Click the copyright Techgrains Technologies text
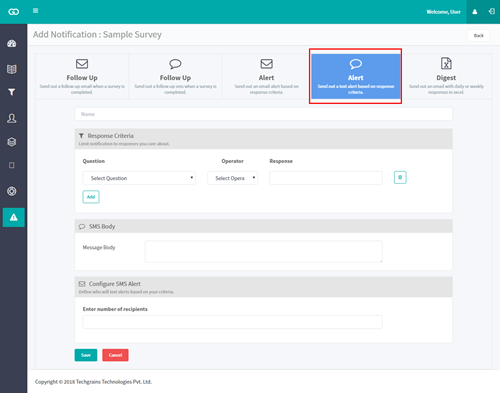The height and width of the screenshot is (393, 500). click(x=93, y=382)
